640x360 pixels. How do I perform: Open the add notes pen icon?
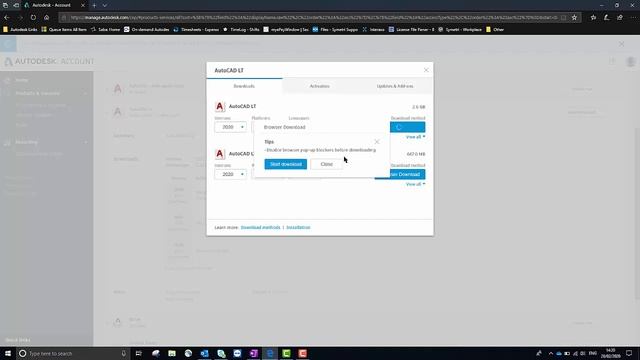tap(607, 17)
